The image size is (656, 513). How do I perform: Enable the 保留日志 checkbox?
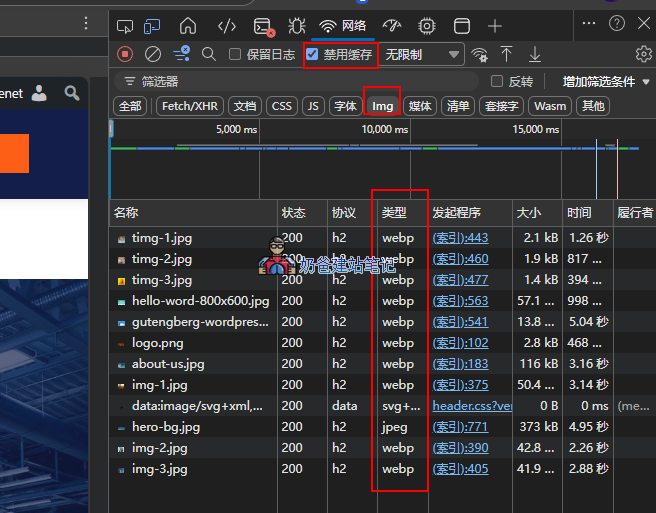tap(236, 55)
